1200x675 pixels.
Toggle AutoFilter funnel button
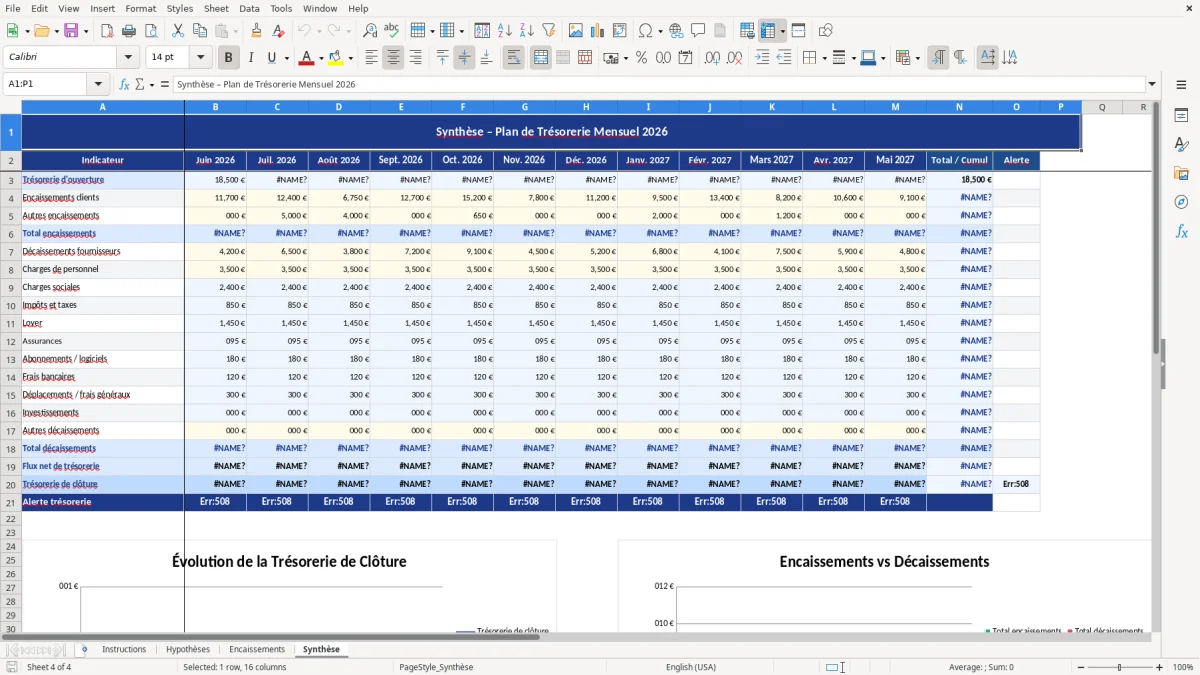[x=548, y=31]
